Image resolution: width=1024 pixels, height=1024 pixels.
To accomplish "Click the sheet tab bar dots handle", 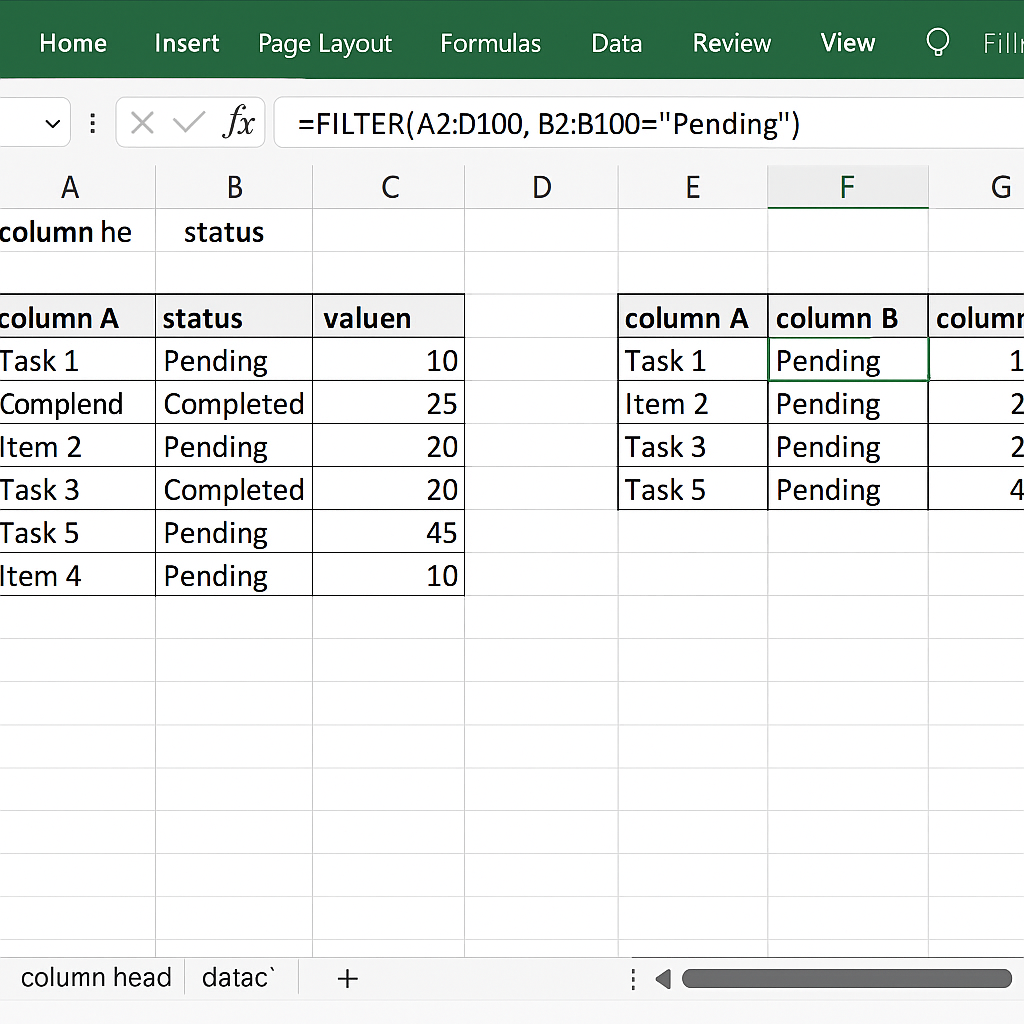I will coord(633,978).
